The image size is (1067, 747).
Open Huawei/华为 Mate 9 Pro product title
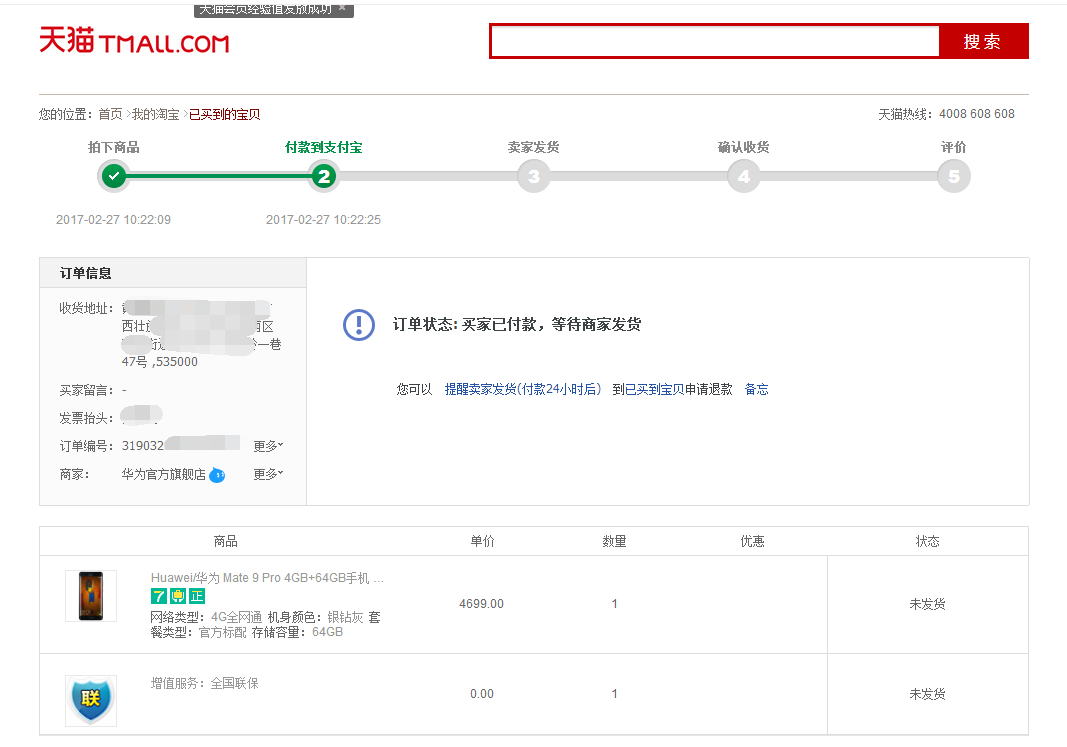coord(267,578)
